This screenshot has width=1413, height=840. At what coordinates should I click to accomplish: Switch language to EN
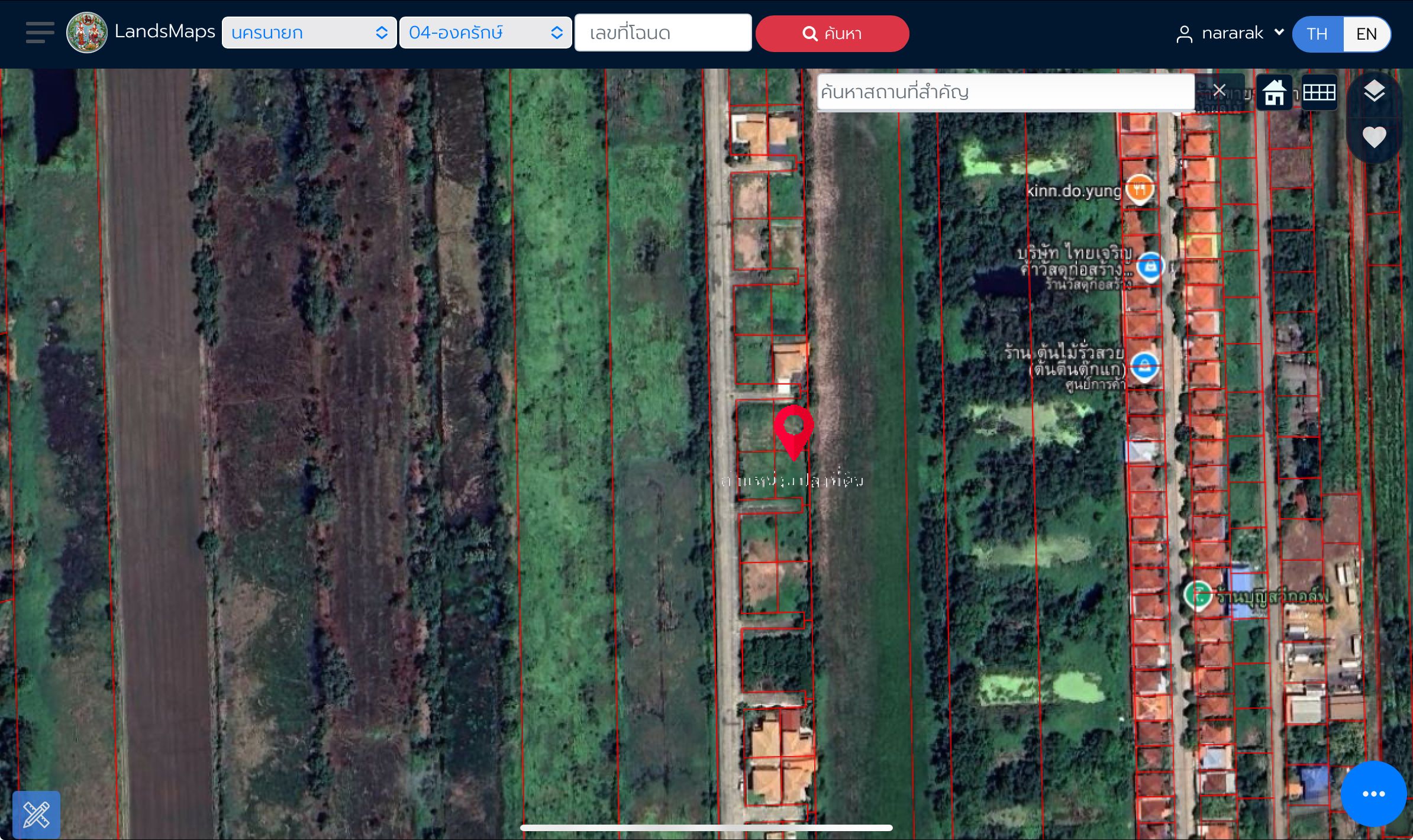[1367, 34]
